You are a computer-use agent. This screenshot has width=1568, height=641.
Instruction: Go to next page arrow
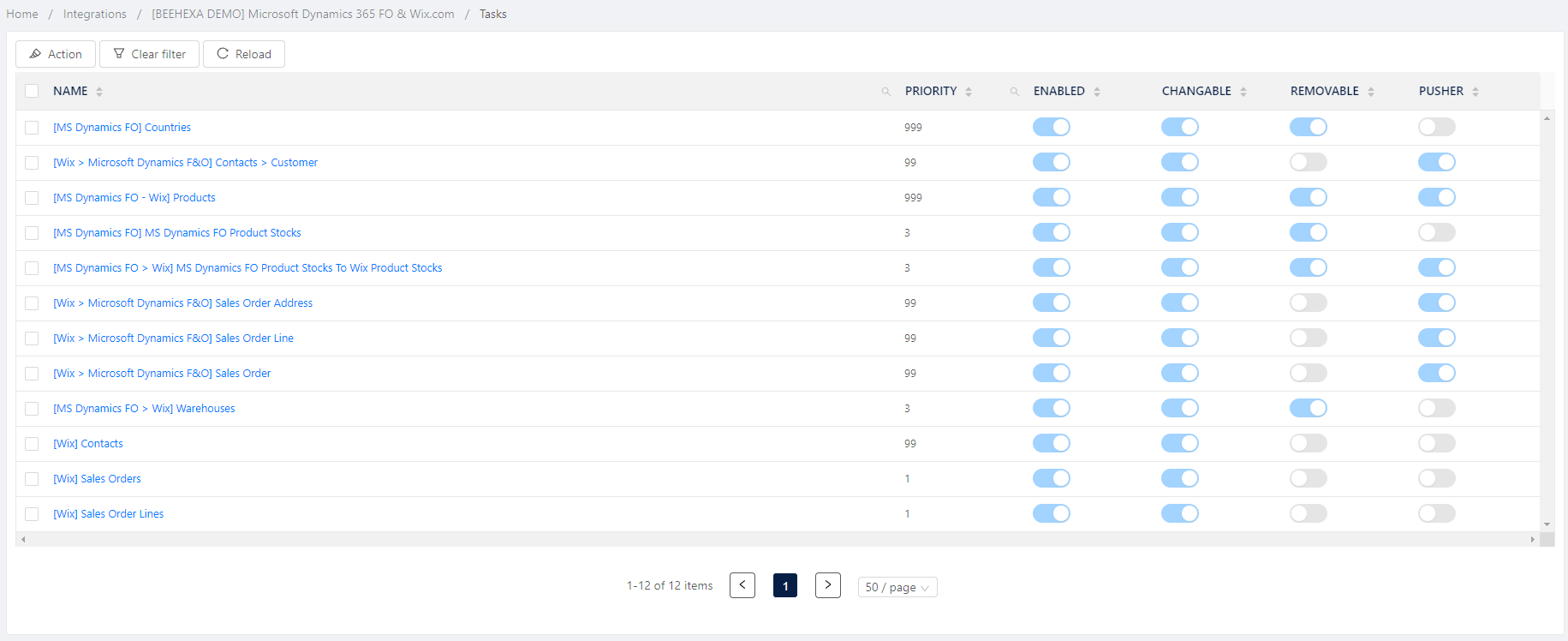click(x=828, y=585)
